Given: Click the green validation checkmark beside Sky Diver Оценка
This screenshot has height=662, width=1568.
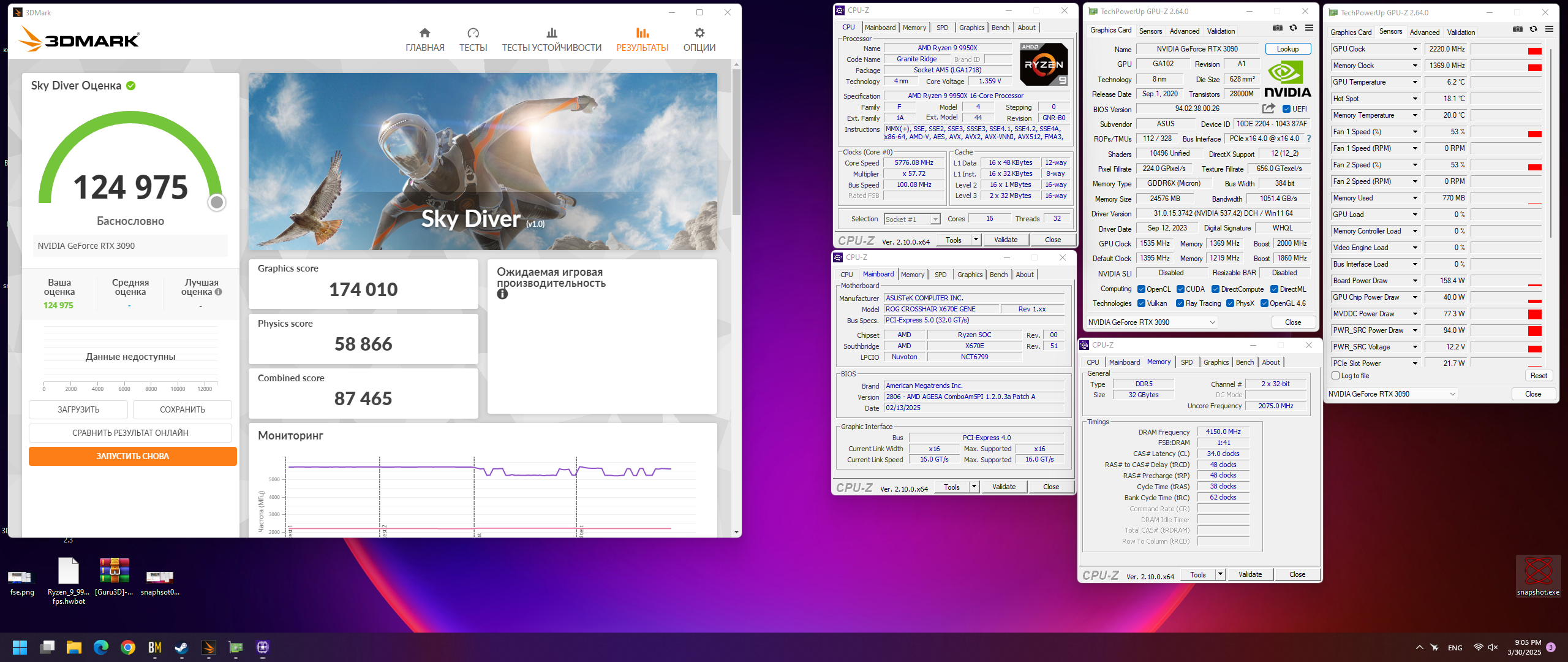Looking at the screenshot, I should [130, 86].
